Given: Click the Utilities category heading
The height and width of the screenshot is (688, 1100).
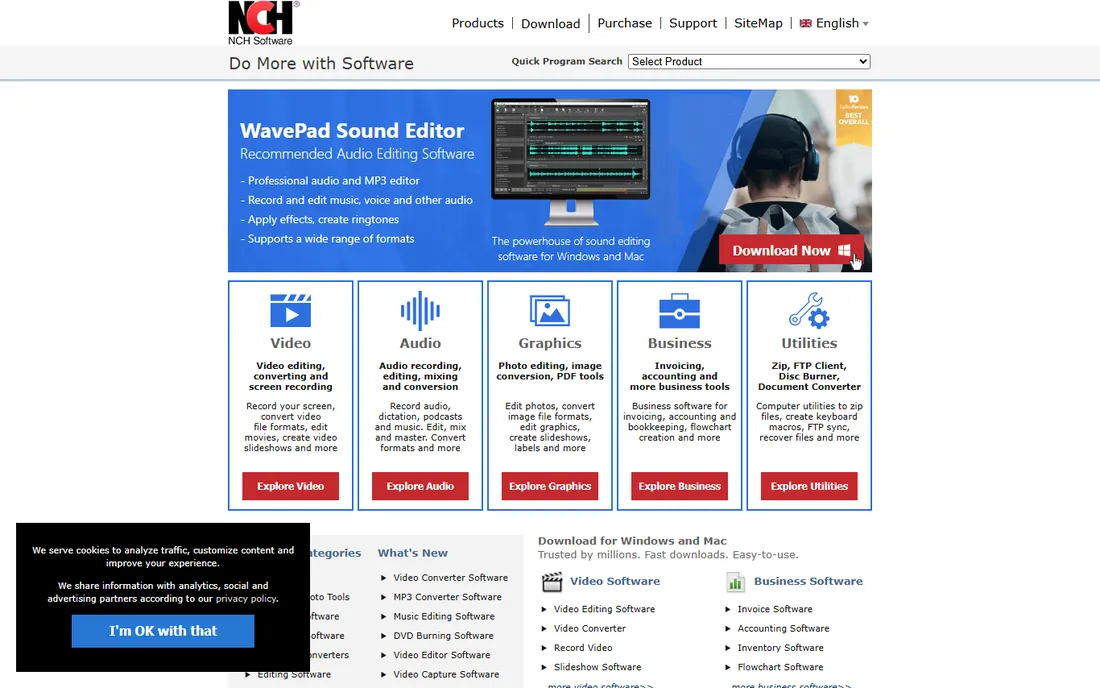Looking at the screenshot, I should point(809,343).
